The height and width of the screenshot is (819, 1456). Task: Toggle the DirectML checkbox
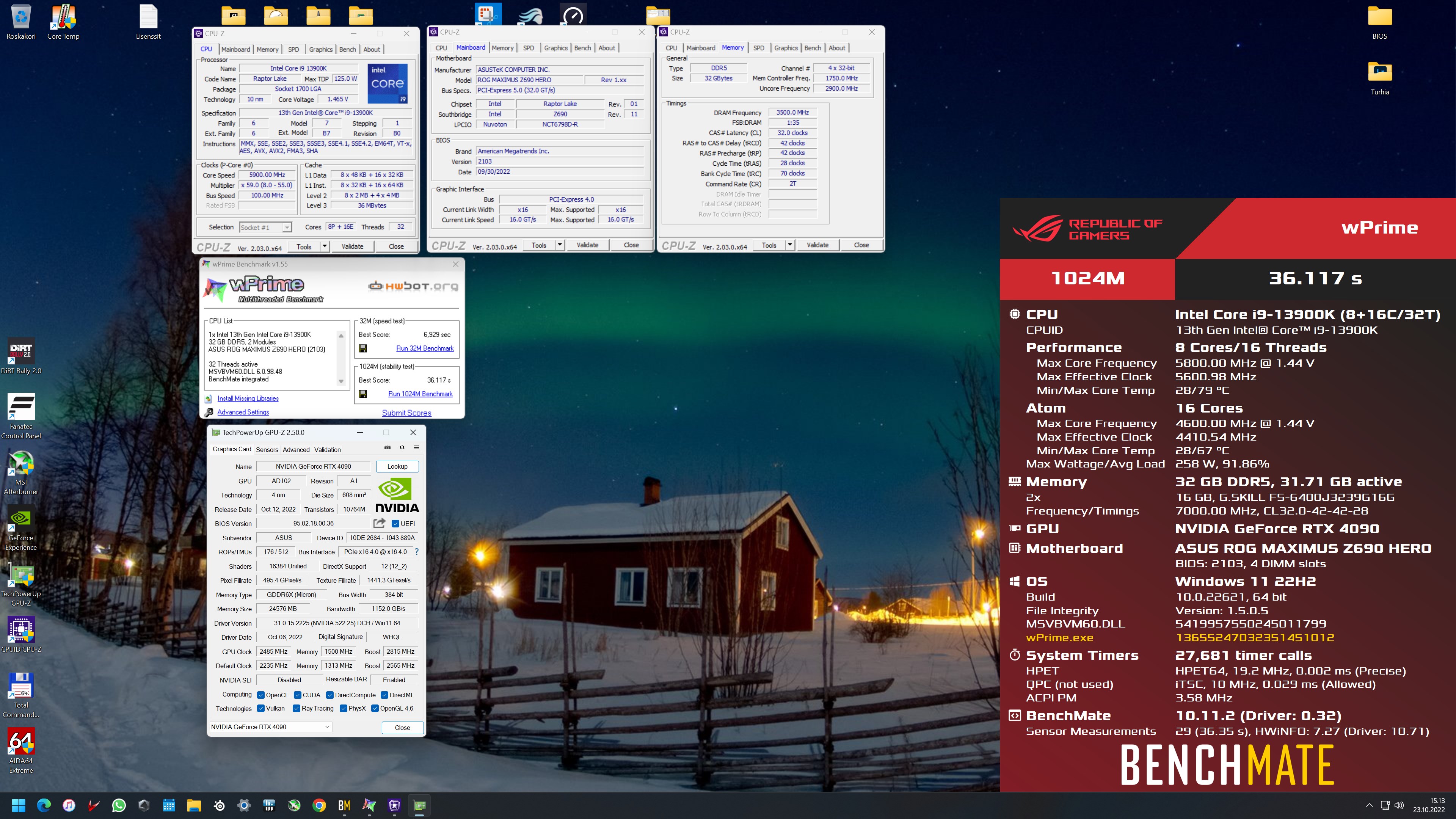384,695
